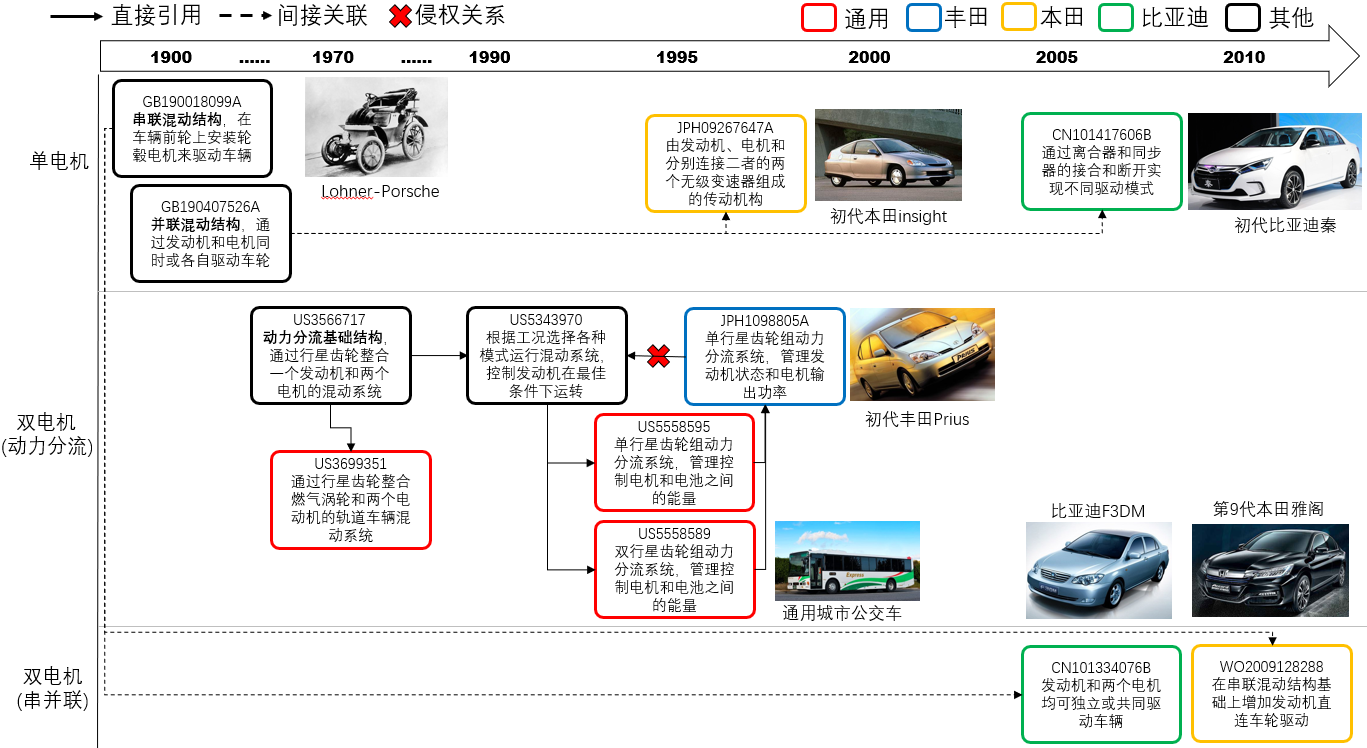Open the Lohner-Porsche vintage car photo
Image resolution: width=1367 pixels, height=748 pixels.
(376, 127)
